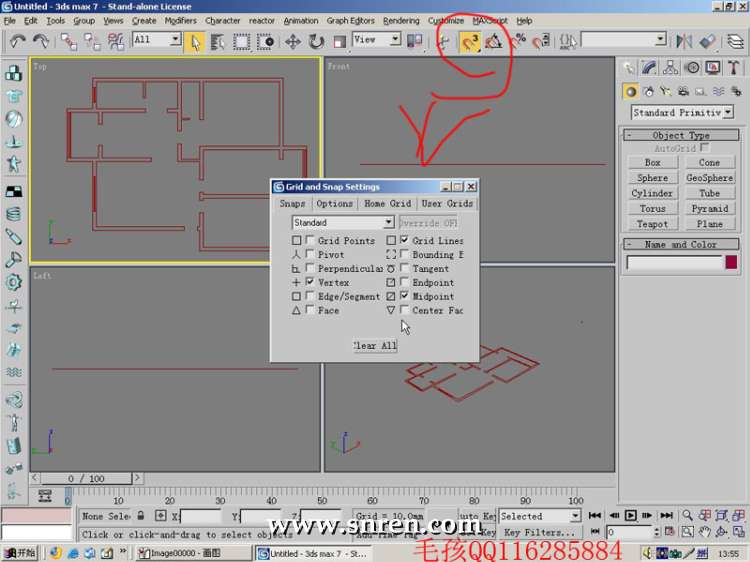Image resolution: width=750 pixels, height=562 pixels.
Task: Click the Key Filters button
Action: [540, 532]
